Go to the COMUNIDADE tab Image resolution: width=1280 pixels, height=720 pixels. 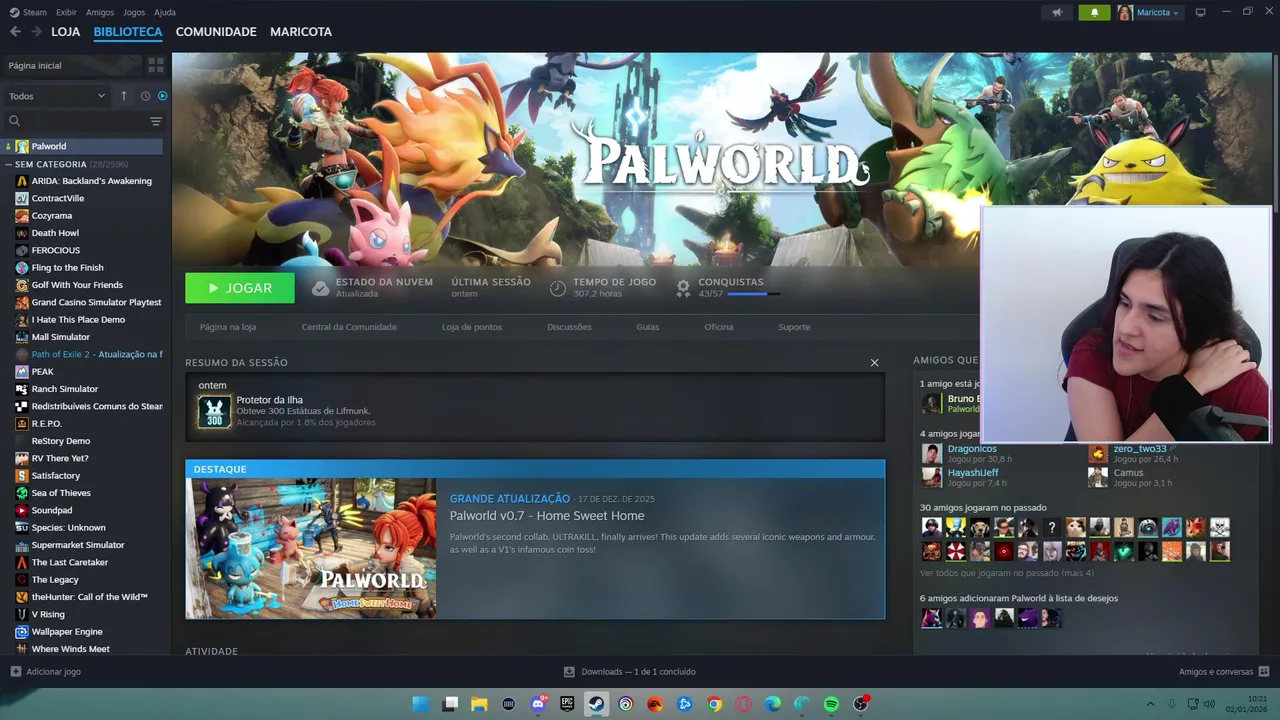pyautogui.click(x=216, y=32)
